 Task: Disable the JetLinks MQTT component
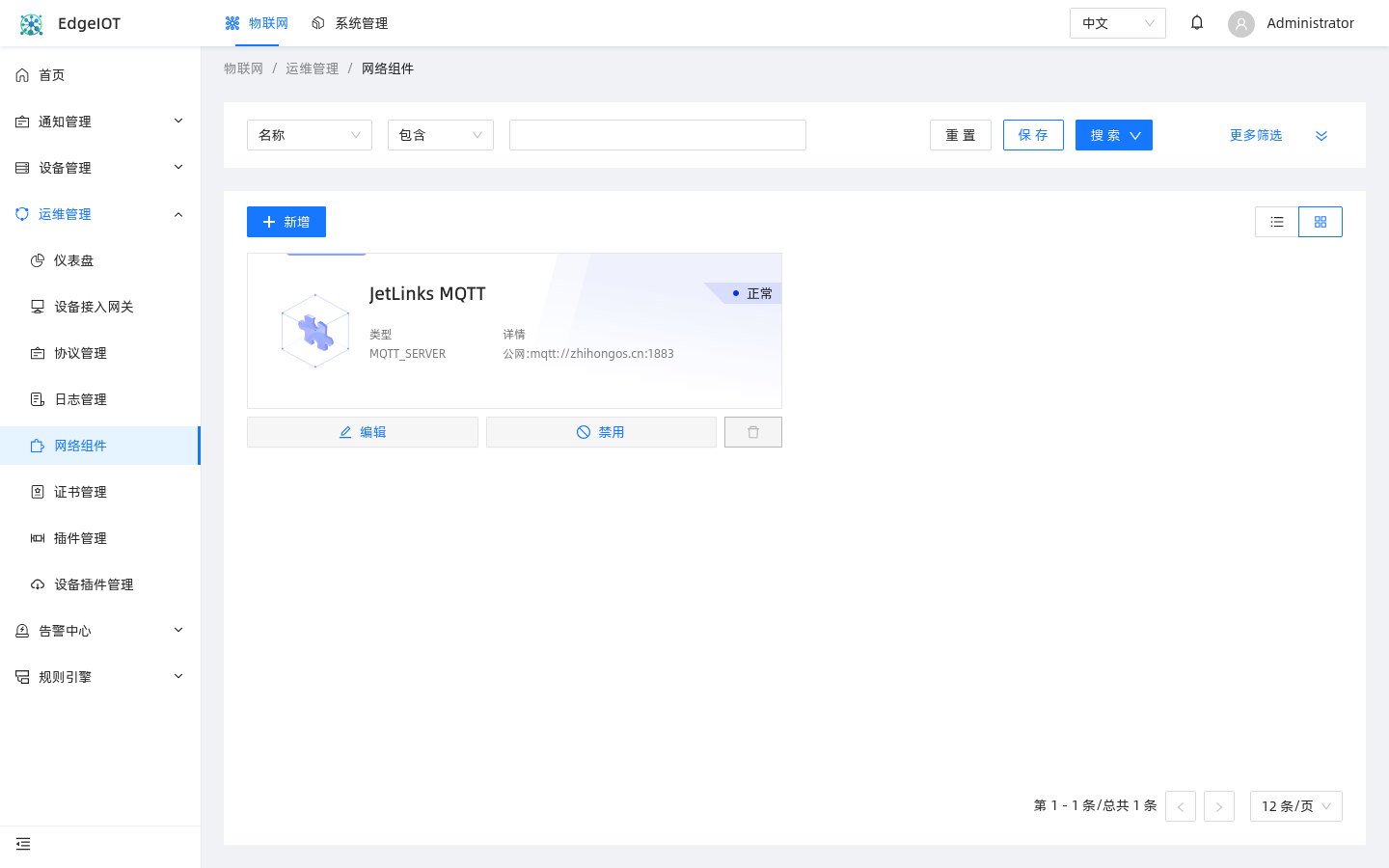click(x=601, y=432)
